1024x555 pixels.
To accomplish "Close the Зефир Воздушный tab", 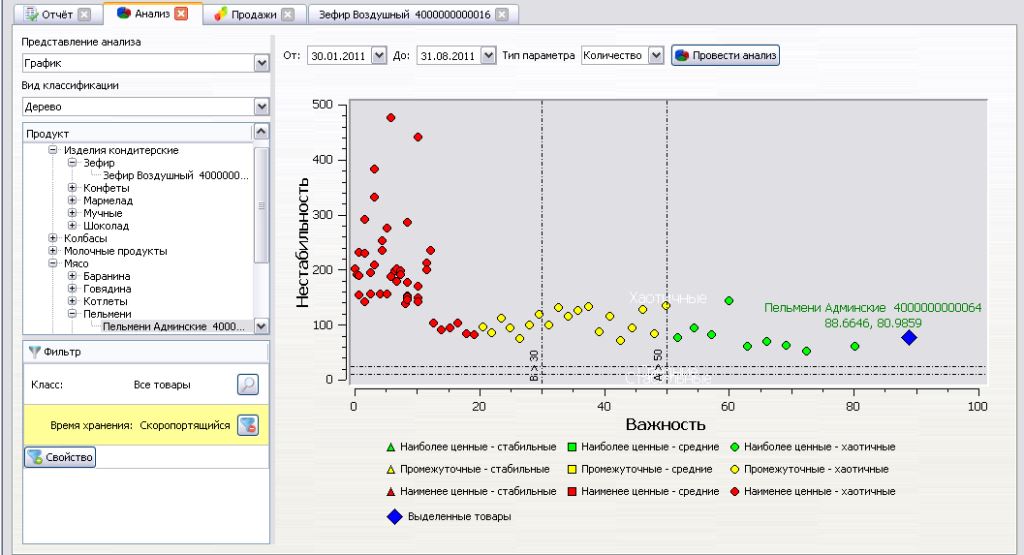I will click(501, 14).
